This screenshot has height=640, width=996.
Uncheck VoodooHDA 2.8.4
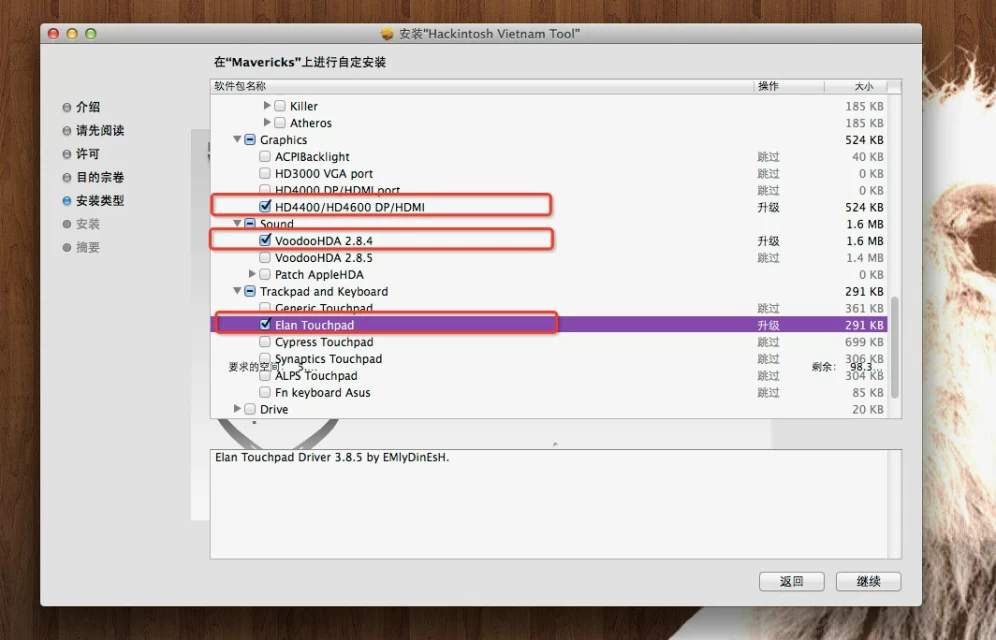(x=266, y=240)
